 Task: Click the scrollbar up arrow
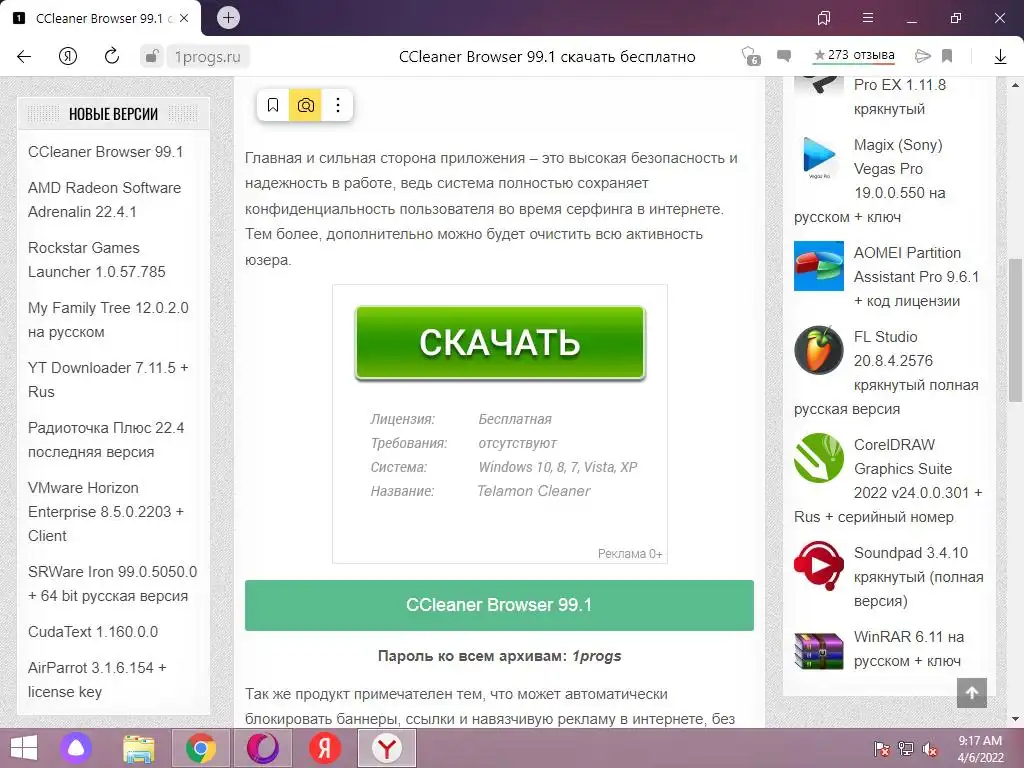pyautogui.click(x=1015, y=85)
